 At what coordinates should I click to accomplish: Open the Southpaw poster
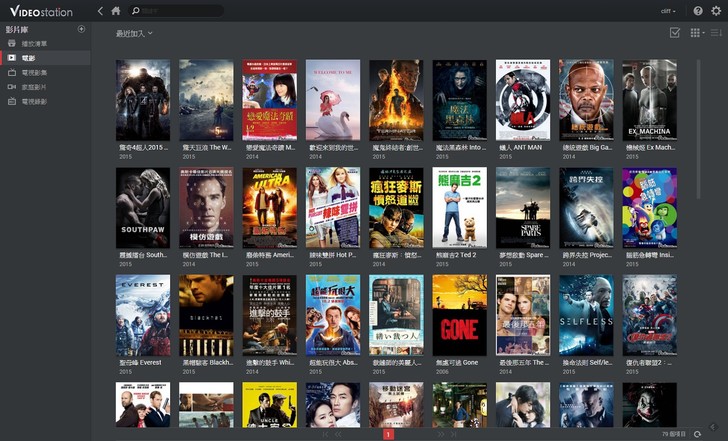[143, 208]
